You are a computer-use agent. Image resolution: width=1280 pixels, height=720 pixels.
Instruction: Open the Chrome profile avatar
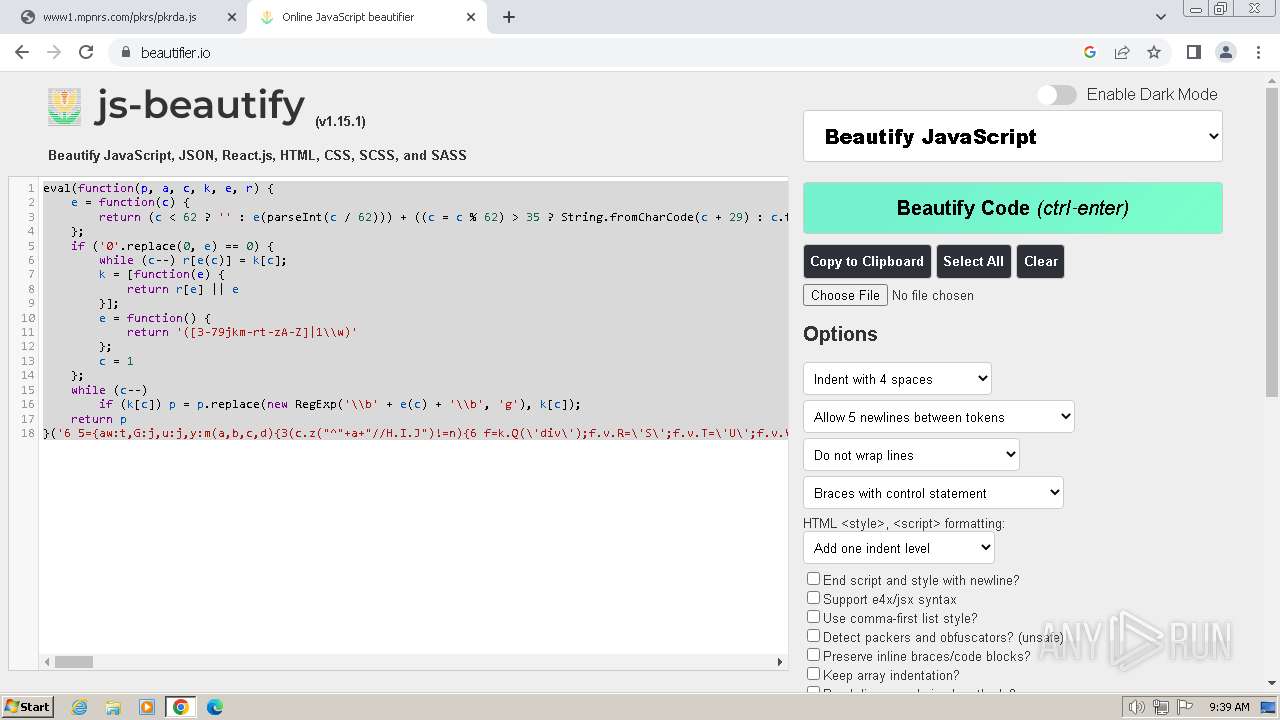(1225, 52)
